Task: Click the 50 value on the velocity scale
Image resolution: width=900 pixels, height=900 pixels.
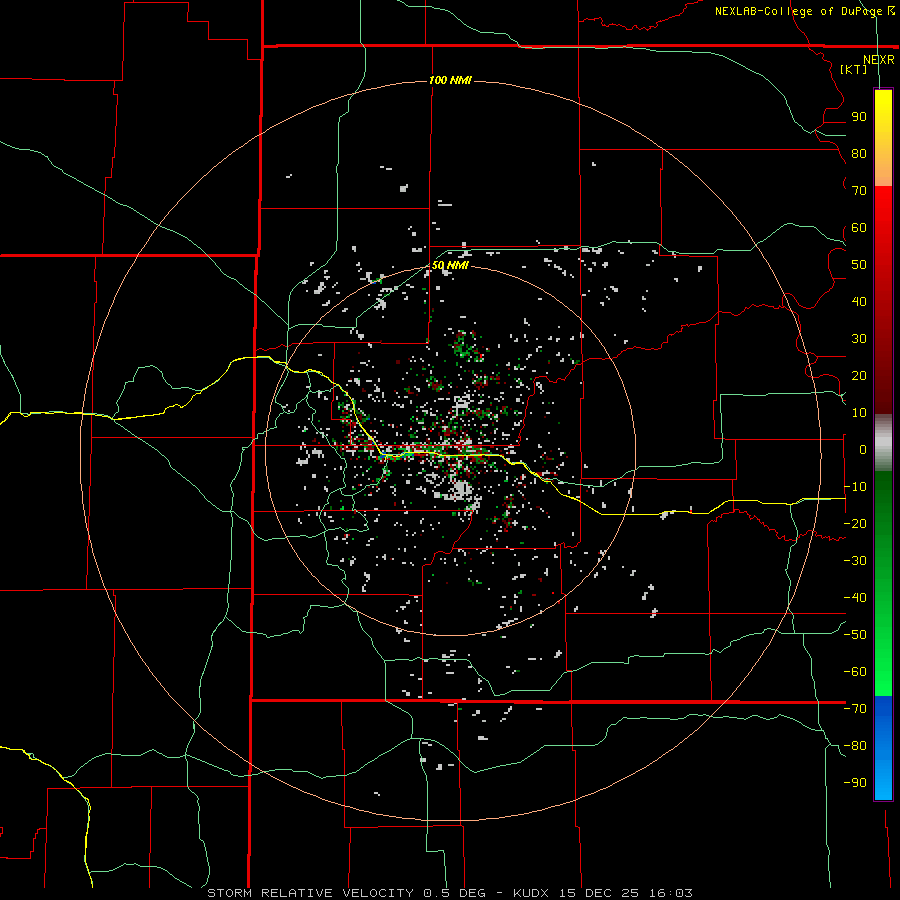Action: click(x=859, y=265)
